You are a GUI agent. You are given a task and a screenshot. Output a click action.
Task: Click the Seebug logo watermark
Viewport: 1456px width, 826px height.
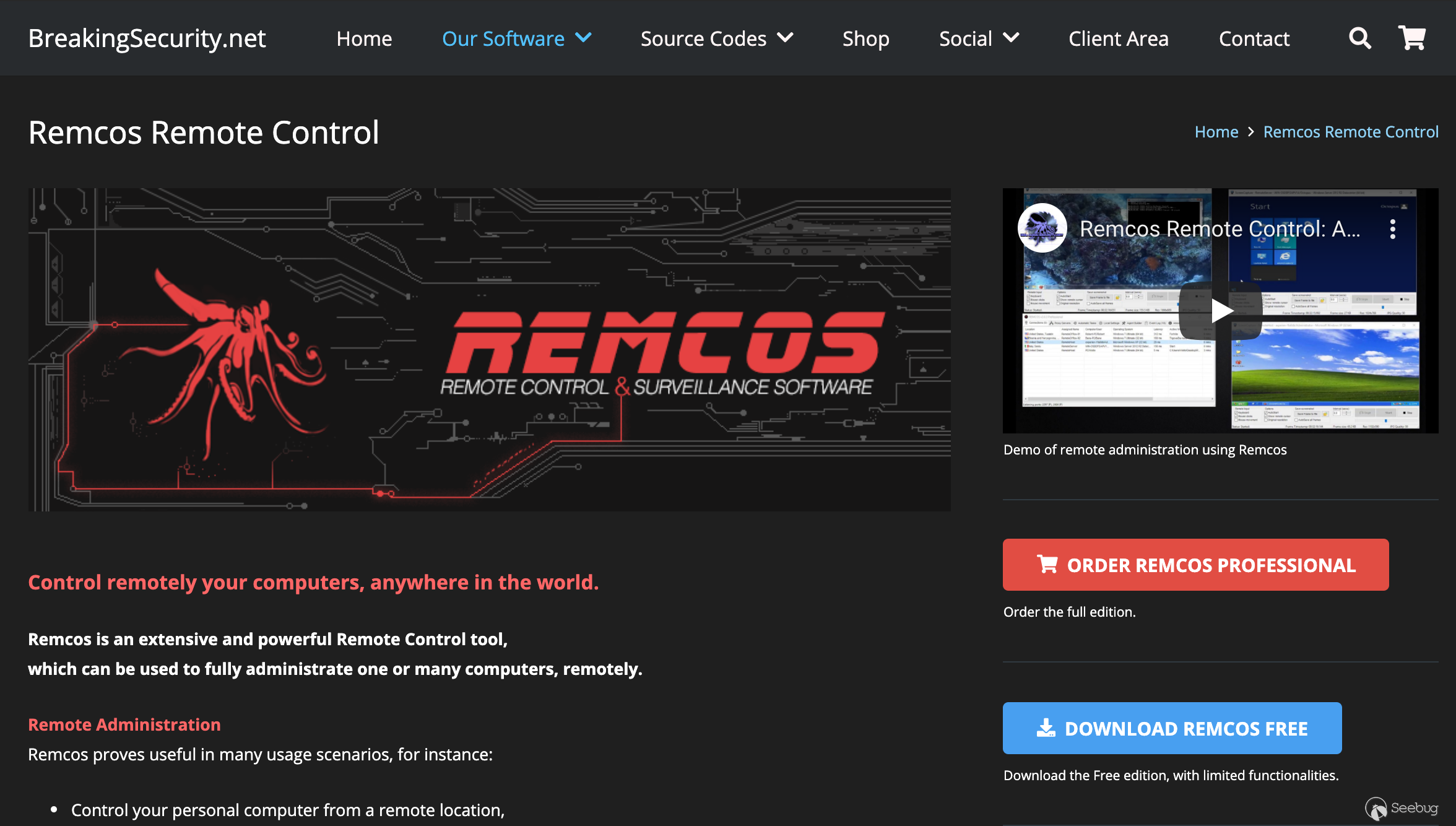(x=1402, y=808)
